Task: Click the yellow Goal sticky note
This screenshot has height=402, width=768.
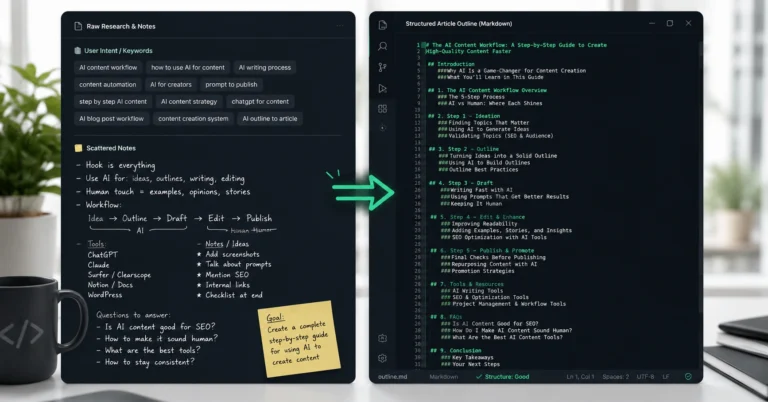Action: [x=299, y=339]
